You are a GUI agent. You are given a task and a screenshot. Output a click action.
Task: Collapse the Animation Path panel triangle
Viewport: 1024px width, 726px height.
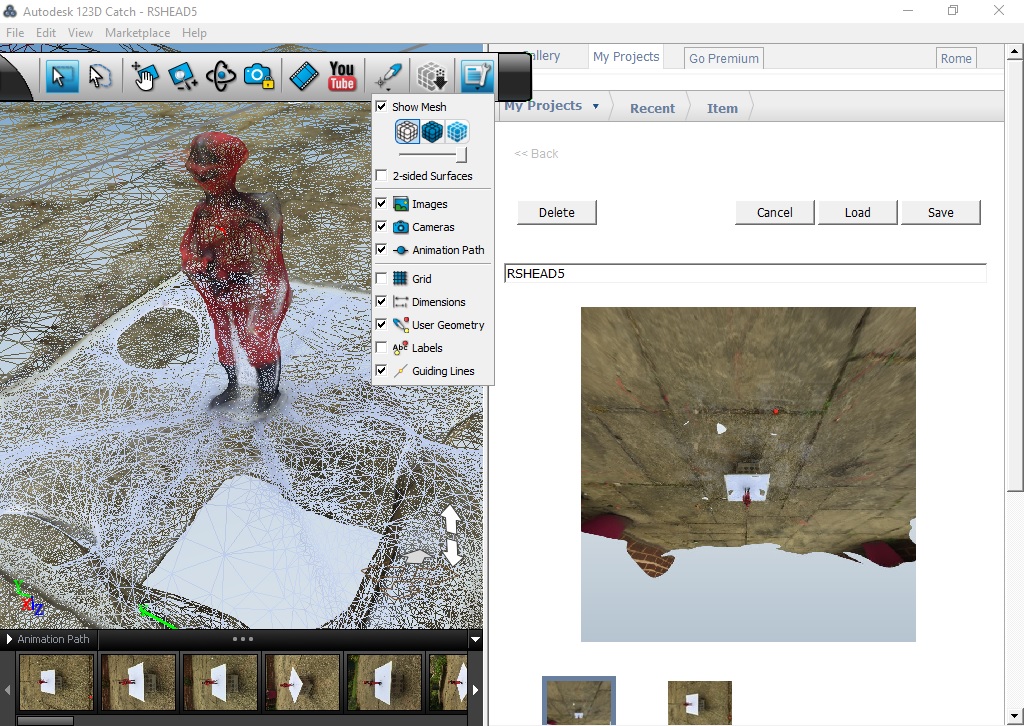pyautogui.click(x=9, y=639)
